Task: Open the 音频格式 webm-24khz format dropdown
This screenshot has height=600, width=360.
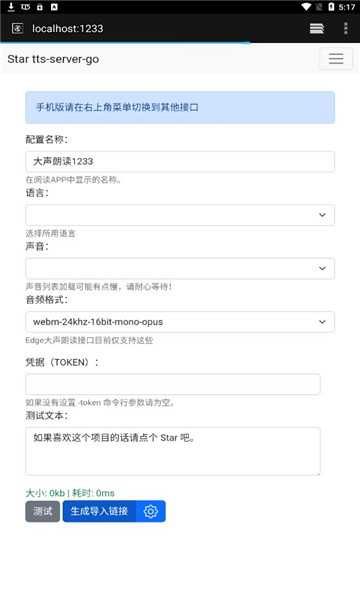Action: (x=180, y=322)
